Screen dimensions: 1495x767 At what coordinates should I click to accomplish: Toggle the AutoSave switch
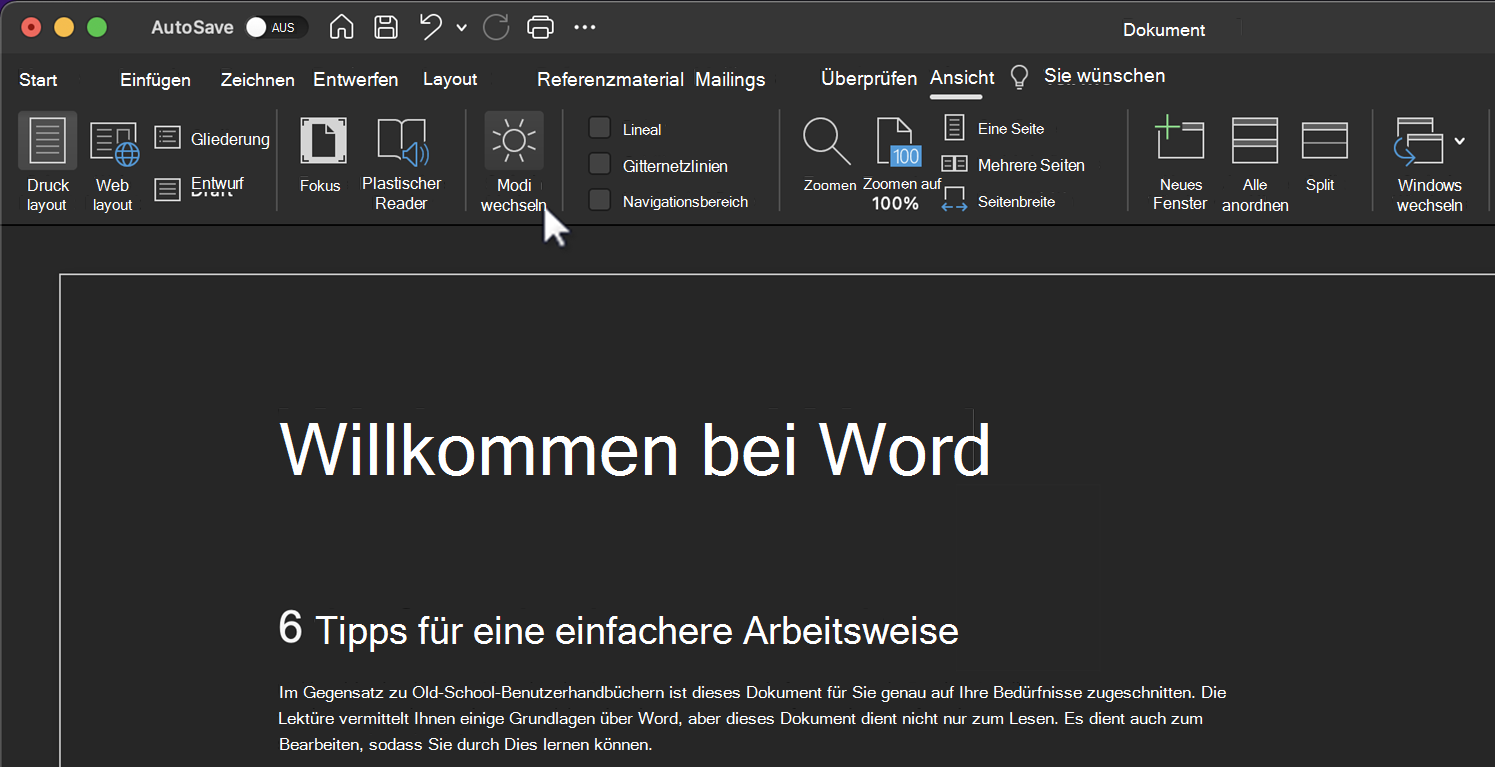coord(276,28)
